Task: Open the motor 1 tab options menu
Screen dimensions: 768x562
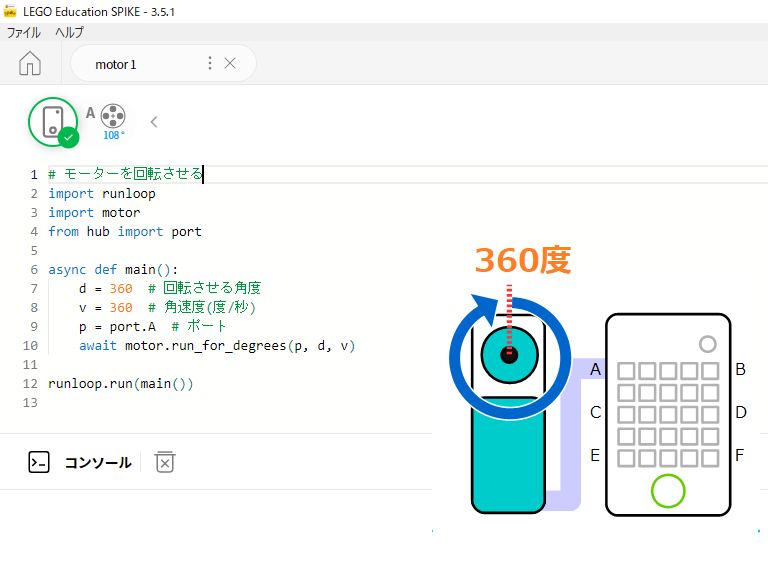Action: 210,63
